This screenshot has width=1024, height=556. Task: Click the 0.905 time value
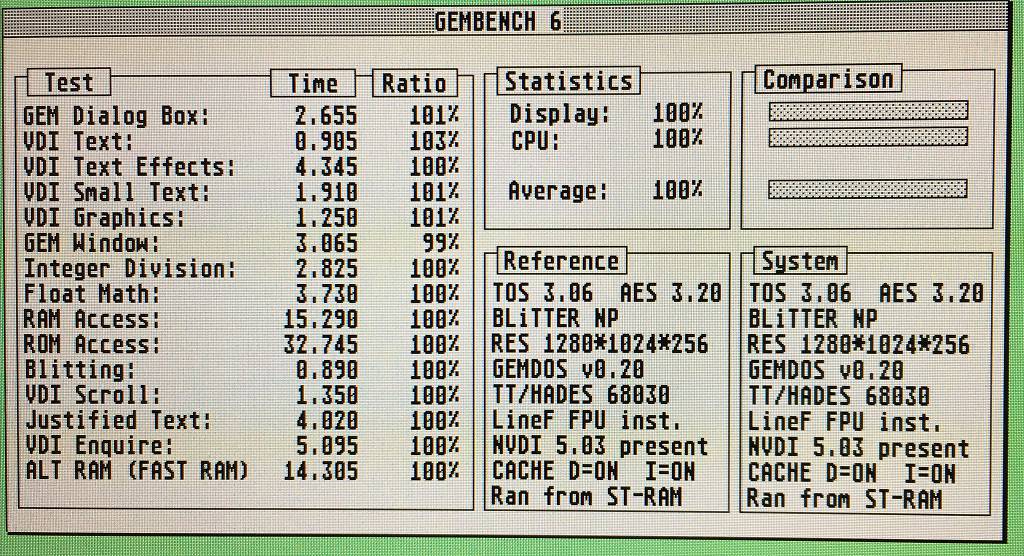(326, 142)
